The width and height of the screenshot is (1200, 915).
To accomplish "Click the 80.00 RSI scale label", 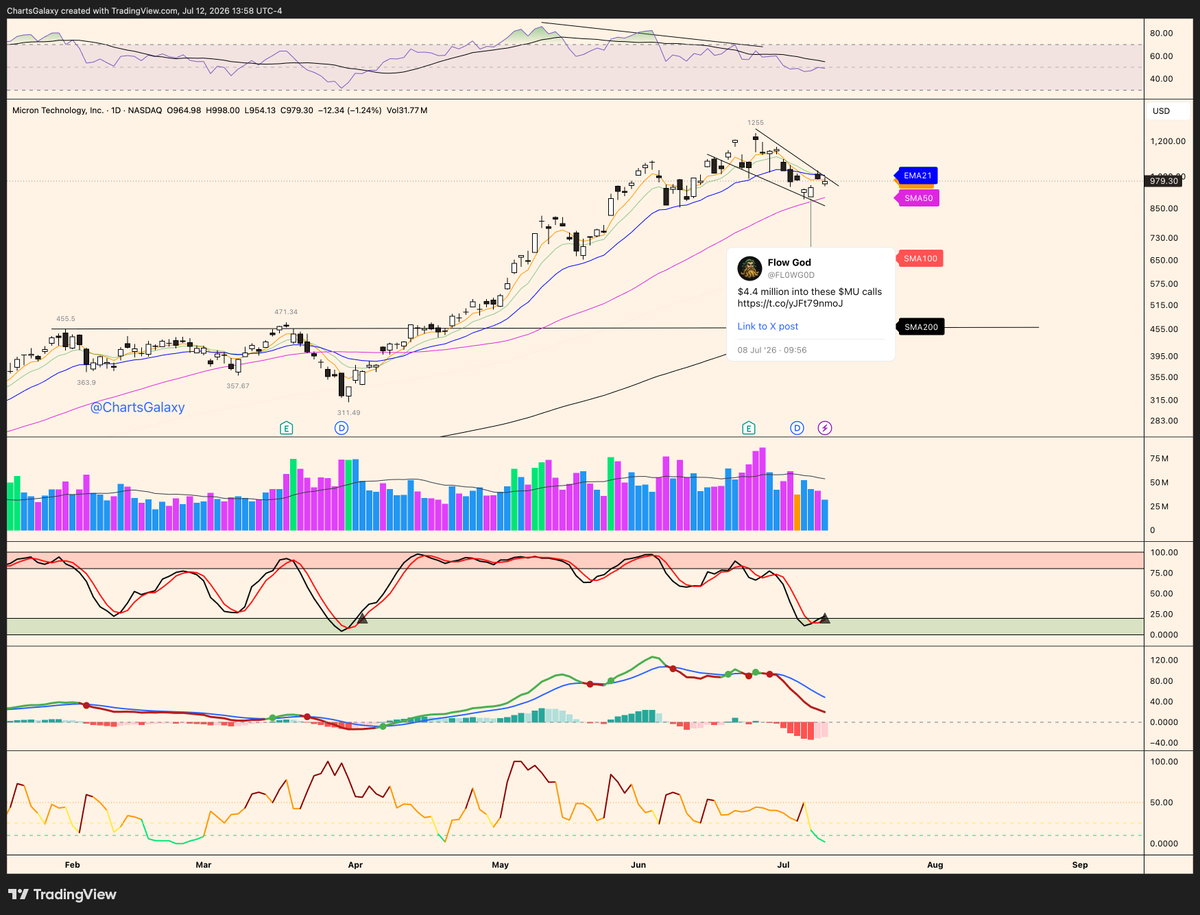I will pos(1161,33).
